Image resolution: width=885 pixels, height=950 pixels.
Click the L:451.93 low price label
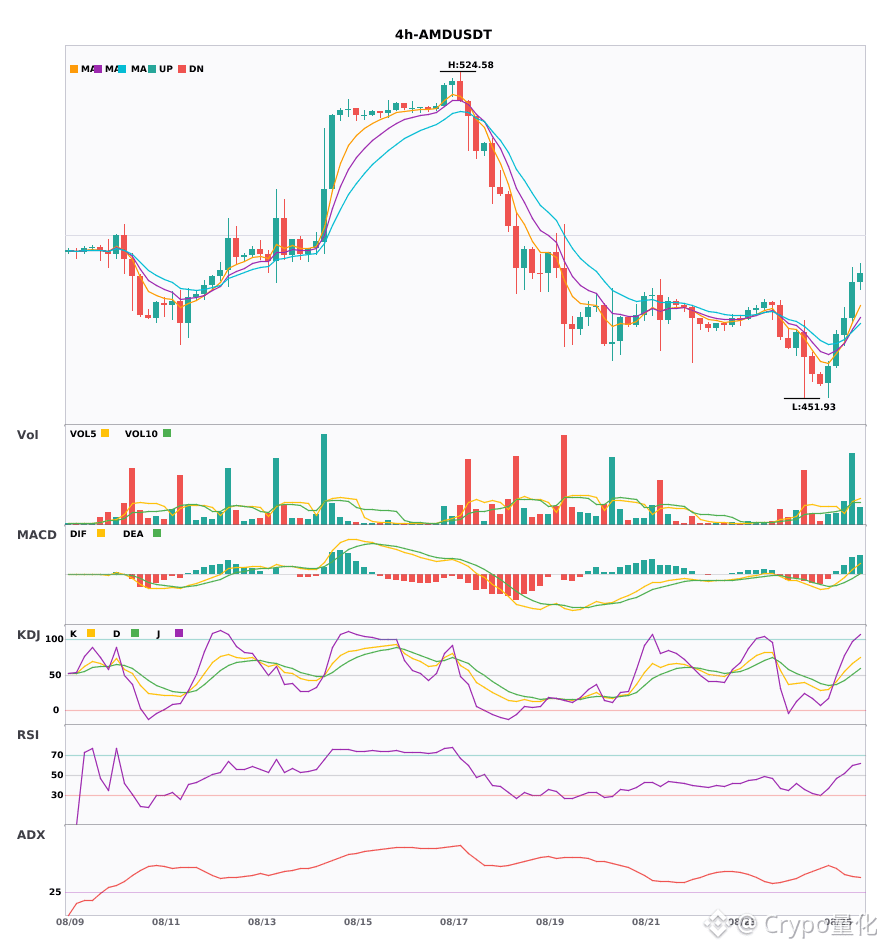point(814,407)
